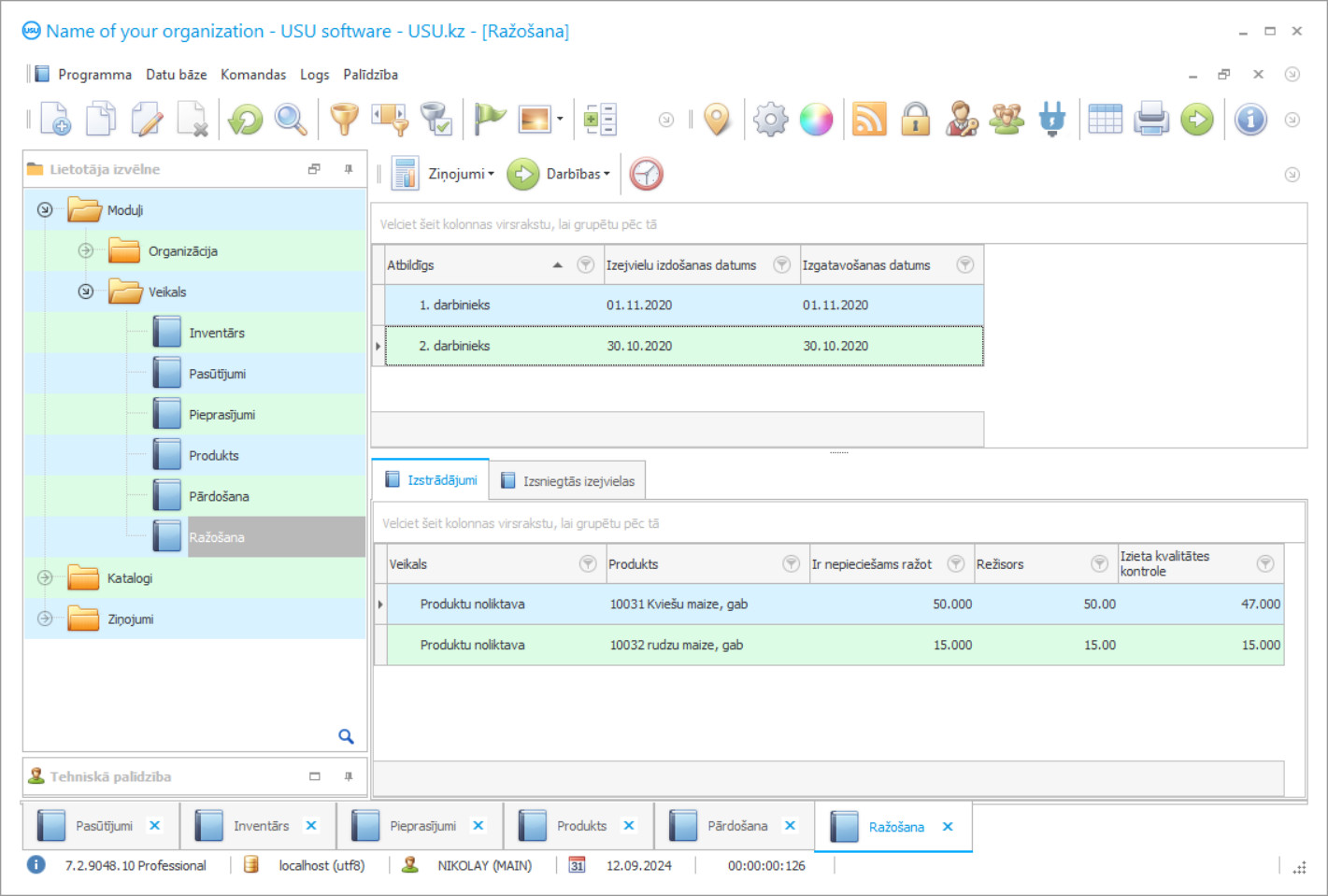1328x896 pixels.
Task: Pin the Lietotāja izvēlne panel
Action: 349,169
